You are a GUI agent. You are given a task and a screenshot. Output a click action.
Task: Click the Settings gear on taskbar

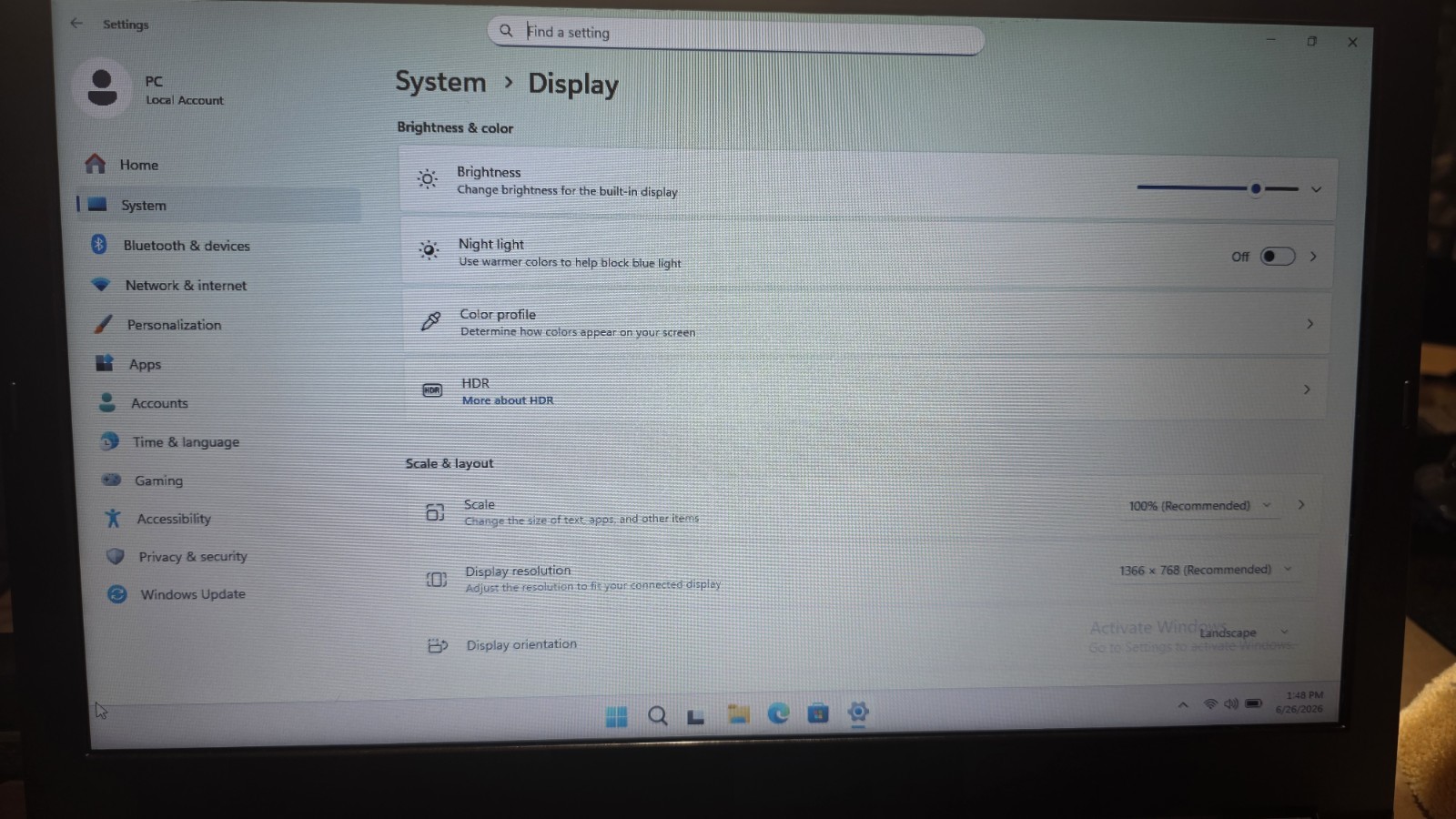[x=858, y=713]
